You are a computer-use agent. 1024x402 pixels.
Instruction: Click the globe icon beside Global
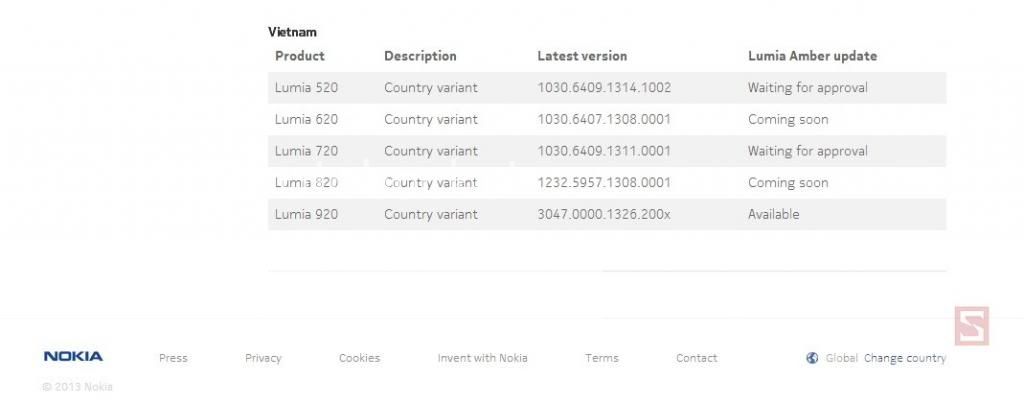coord(812,358)
